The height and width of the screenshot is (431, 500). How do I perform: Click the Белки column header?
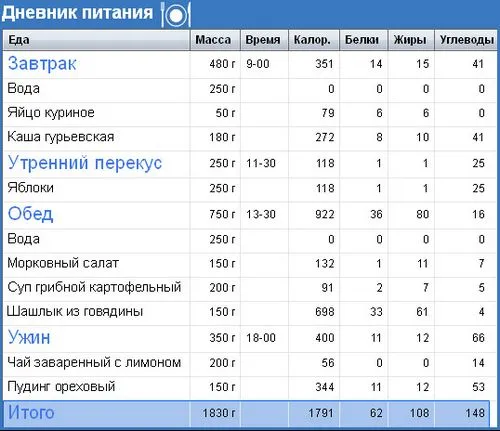pos(363,40)
